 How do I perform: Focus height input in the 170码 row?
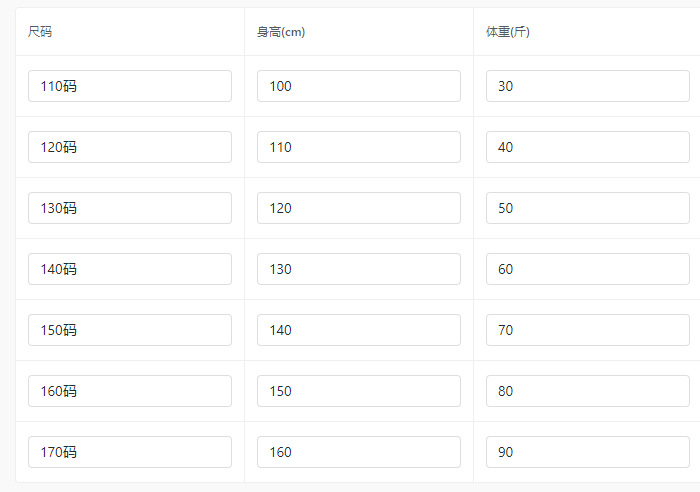[x=358, y=452]
